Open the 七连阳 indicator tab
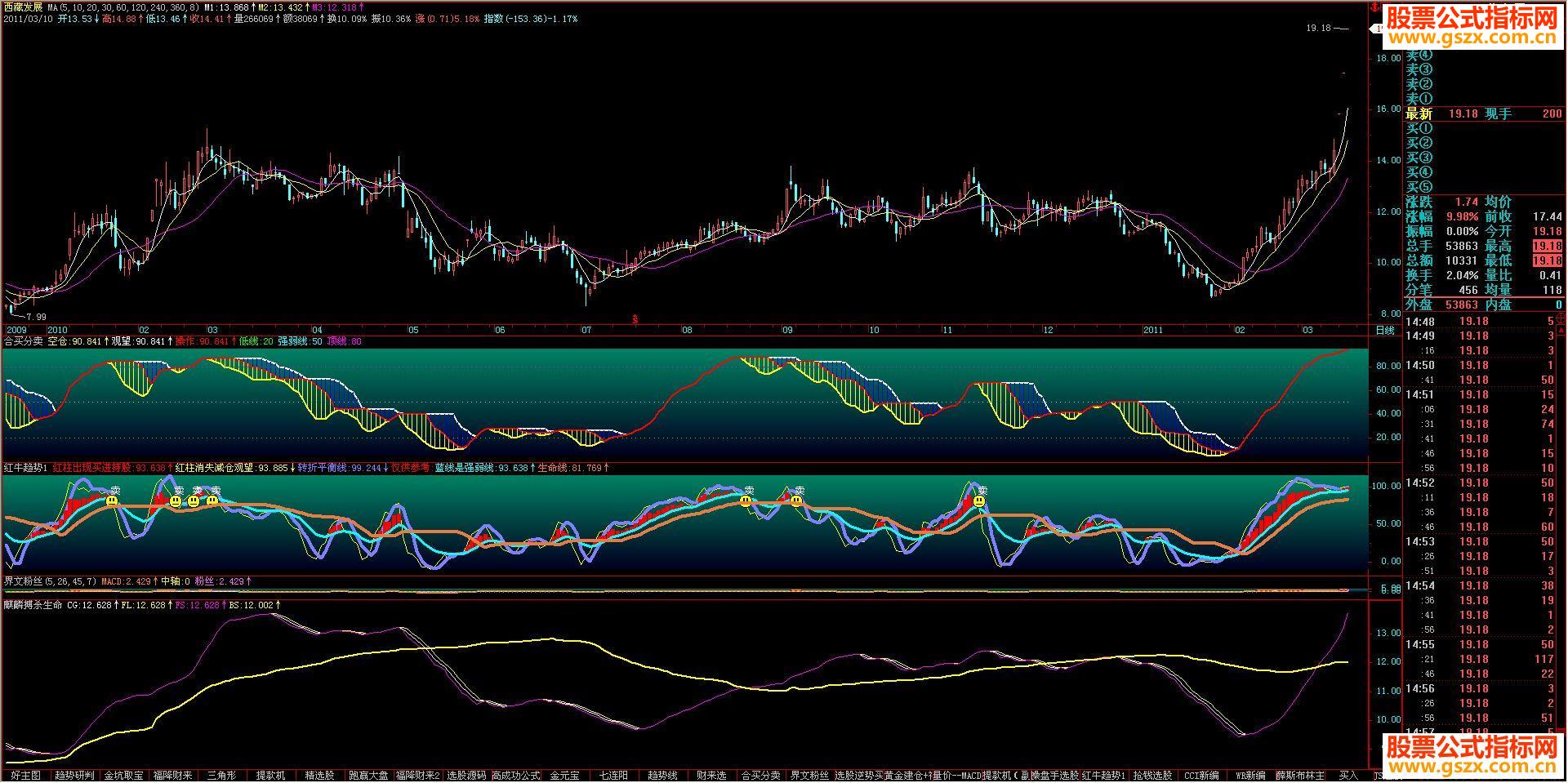The width and height of the screenshot is (1568, 783). tap(613, 775)
